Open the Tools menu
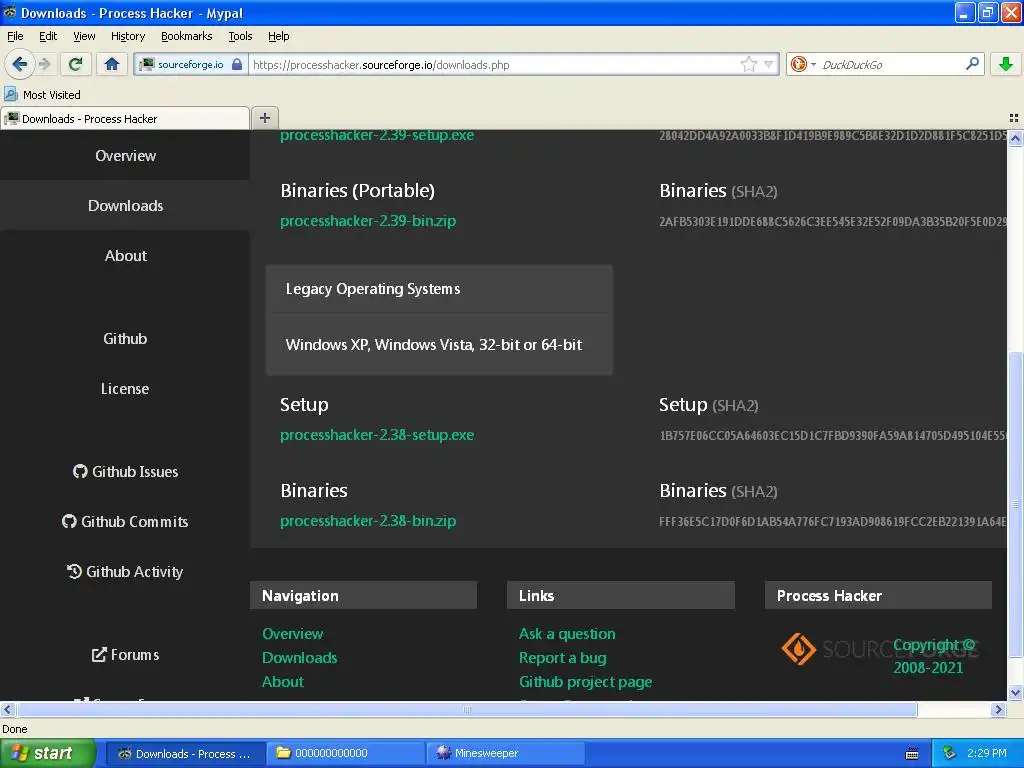 click(240, 36)
